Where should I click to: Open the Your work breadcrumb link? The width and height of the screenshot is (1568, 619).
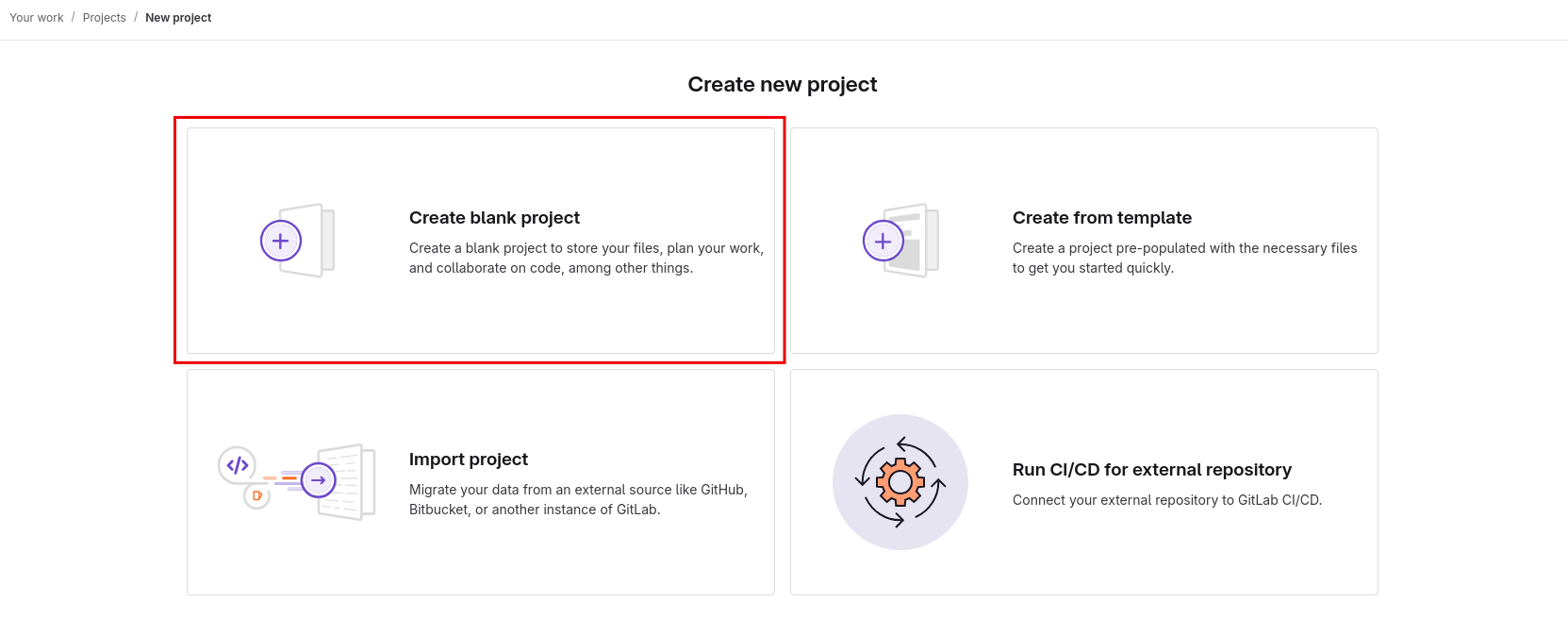pyautogui.click(x=36, y=17)
